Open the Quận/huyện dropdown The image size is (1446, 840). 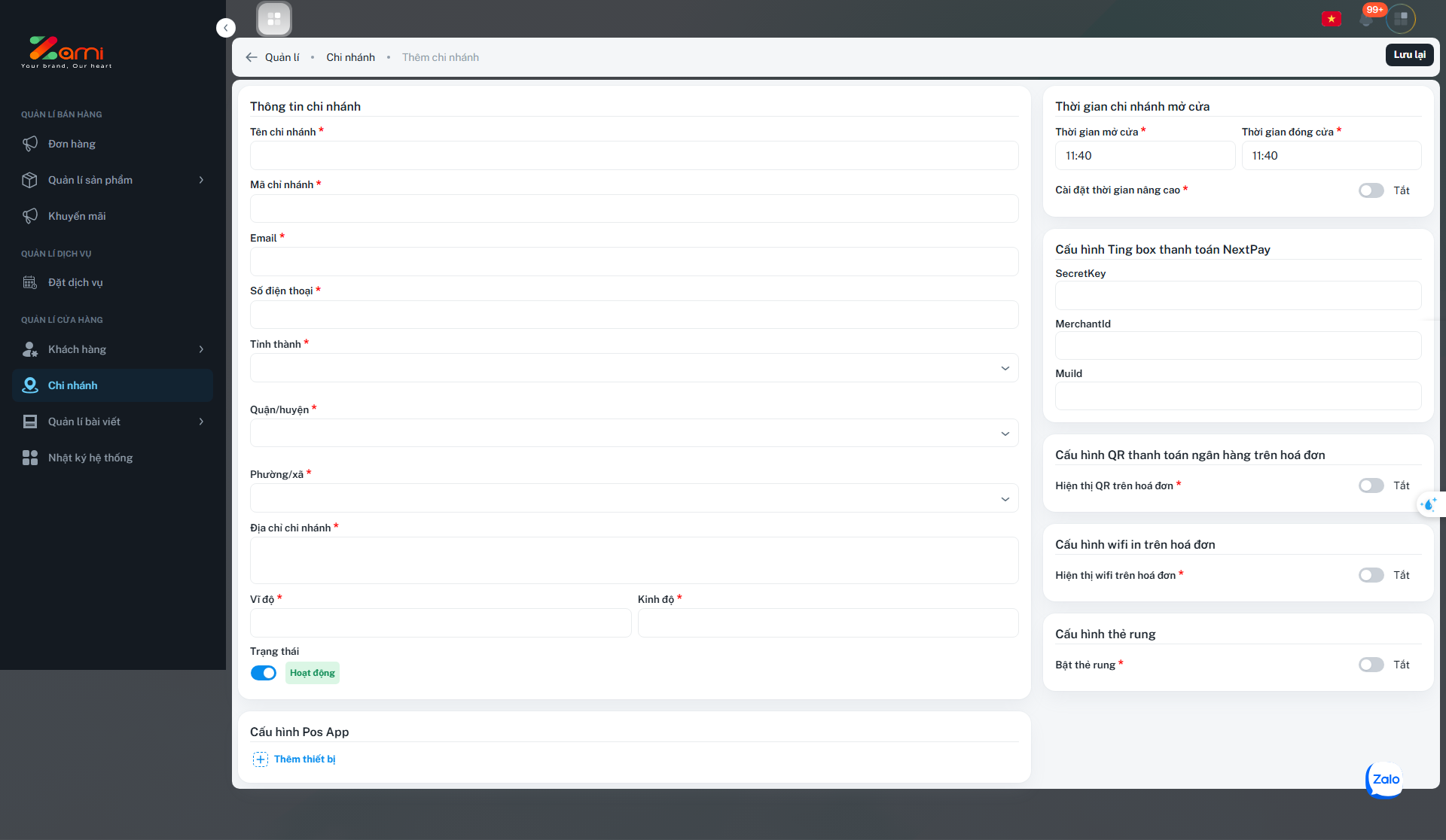coord(633,434)
